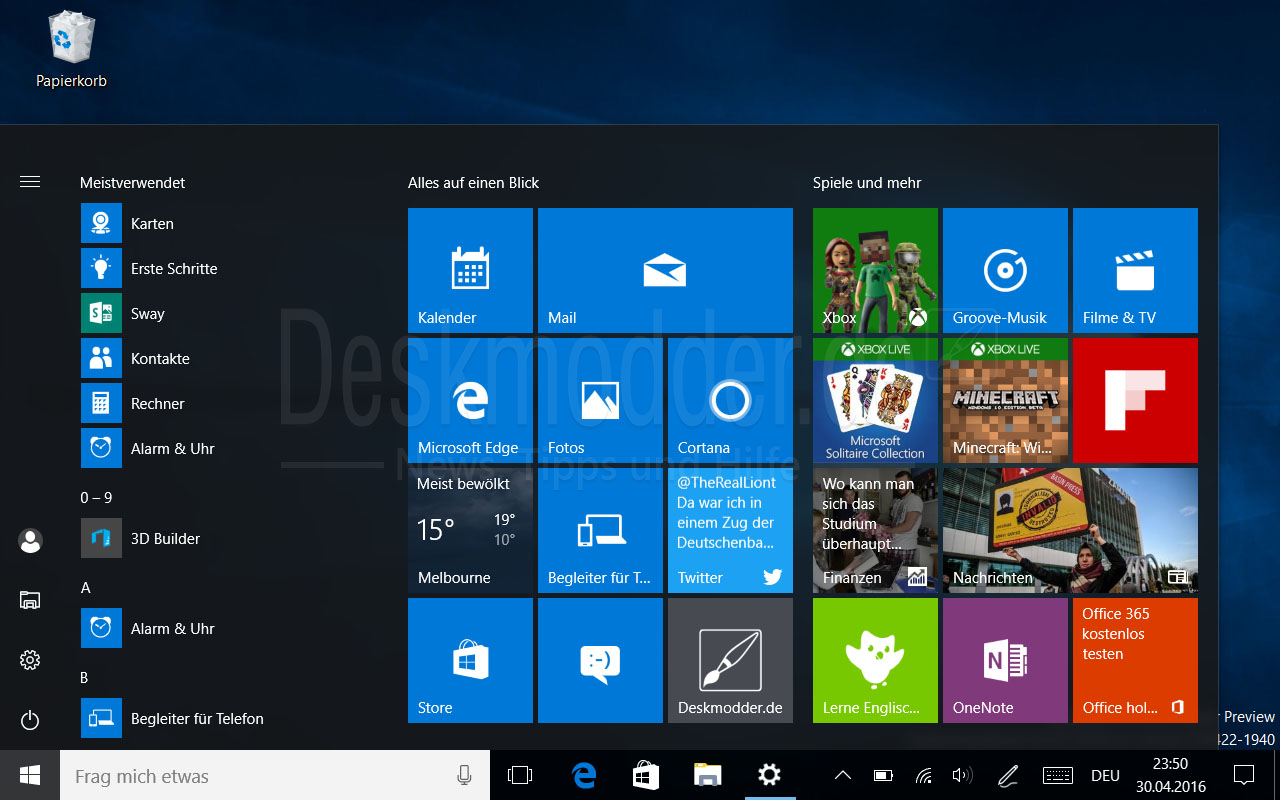Open Alarm & Uhr under letter A
This screenshot has width=1280, height=800.
tap(225, 628)
